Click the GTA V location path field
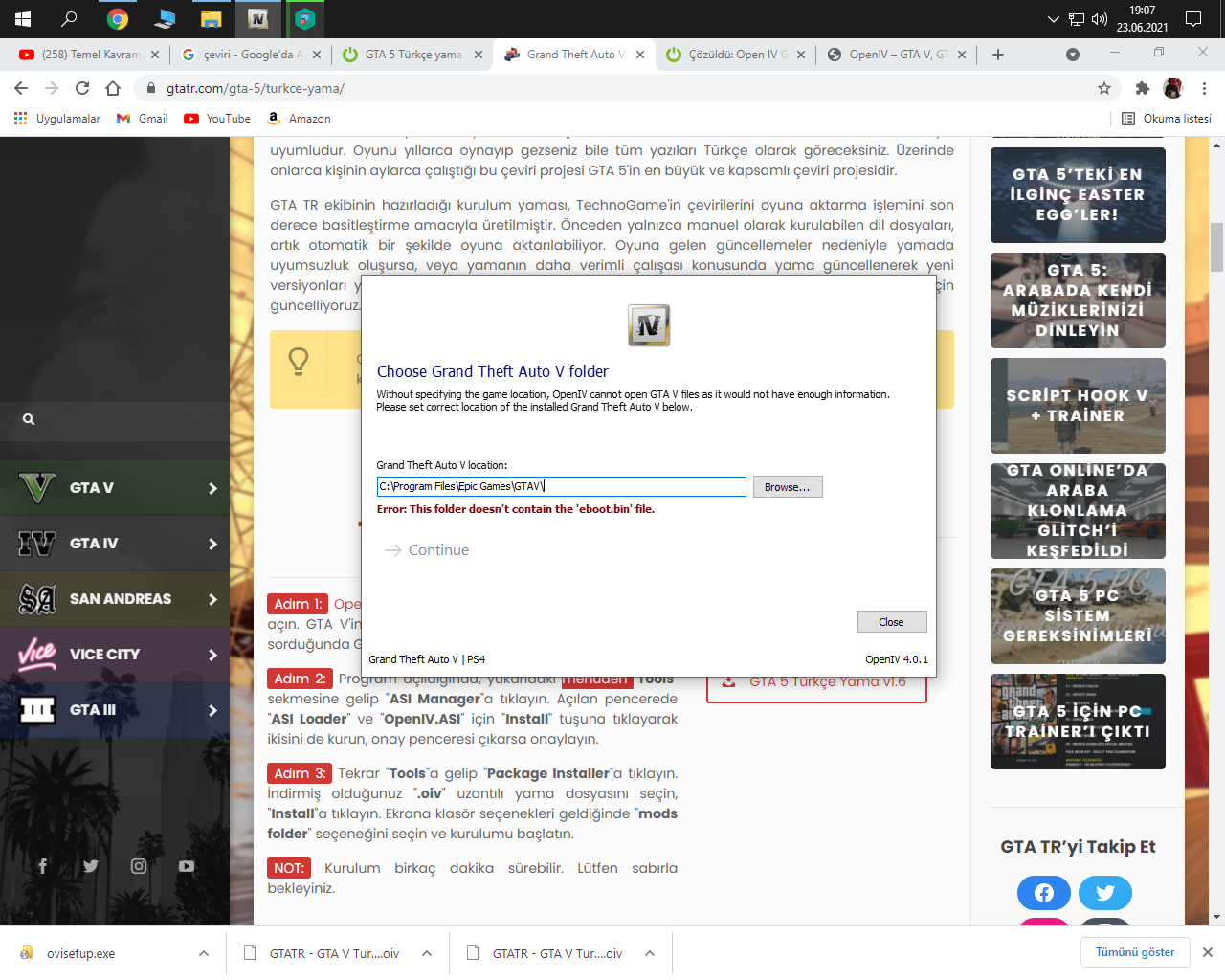Screen dimensions: 1225x980 [x=561, y=487]
